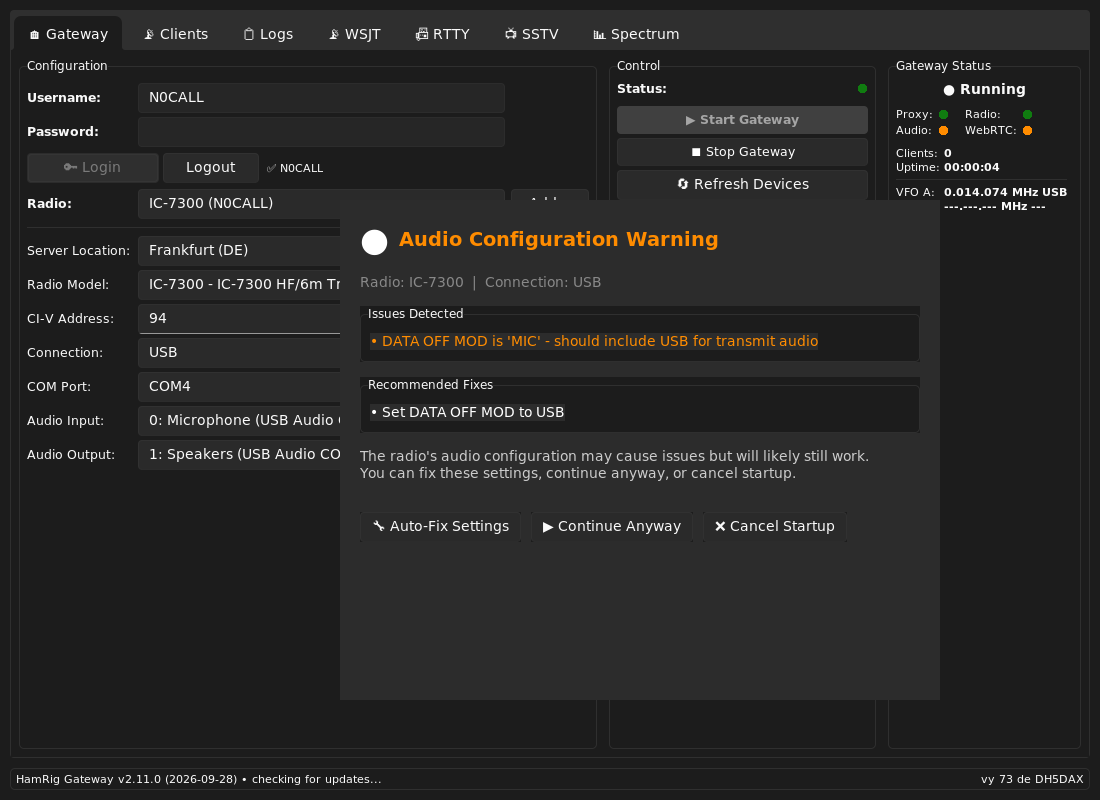The height and width of the screenshot is (800, 1100).
Task: Click the WebRTC orange status dot
Action: coord(1027,131)
